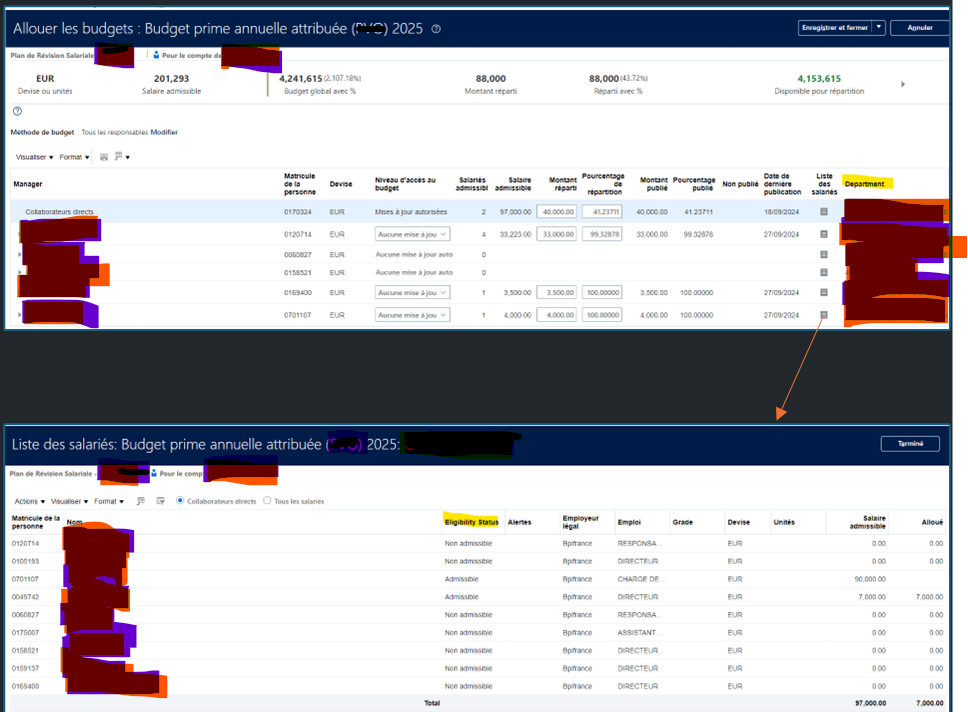Click person icon next to upper 'Pour le compte de'
Screen dimensions: 968x712
point(156,55)
